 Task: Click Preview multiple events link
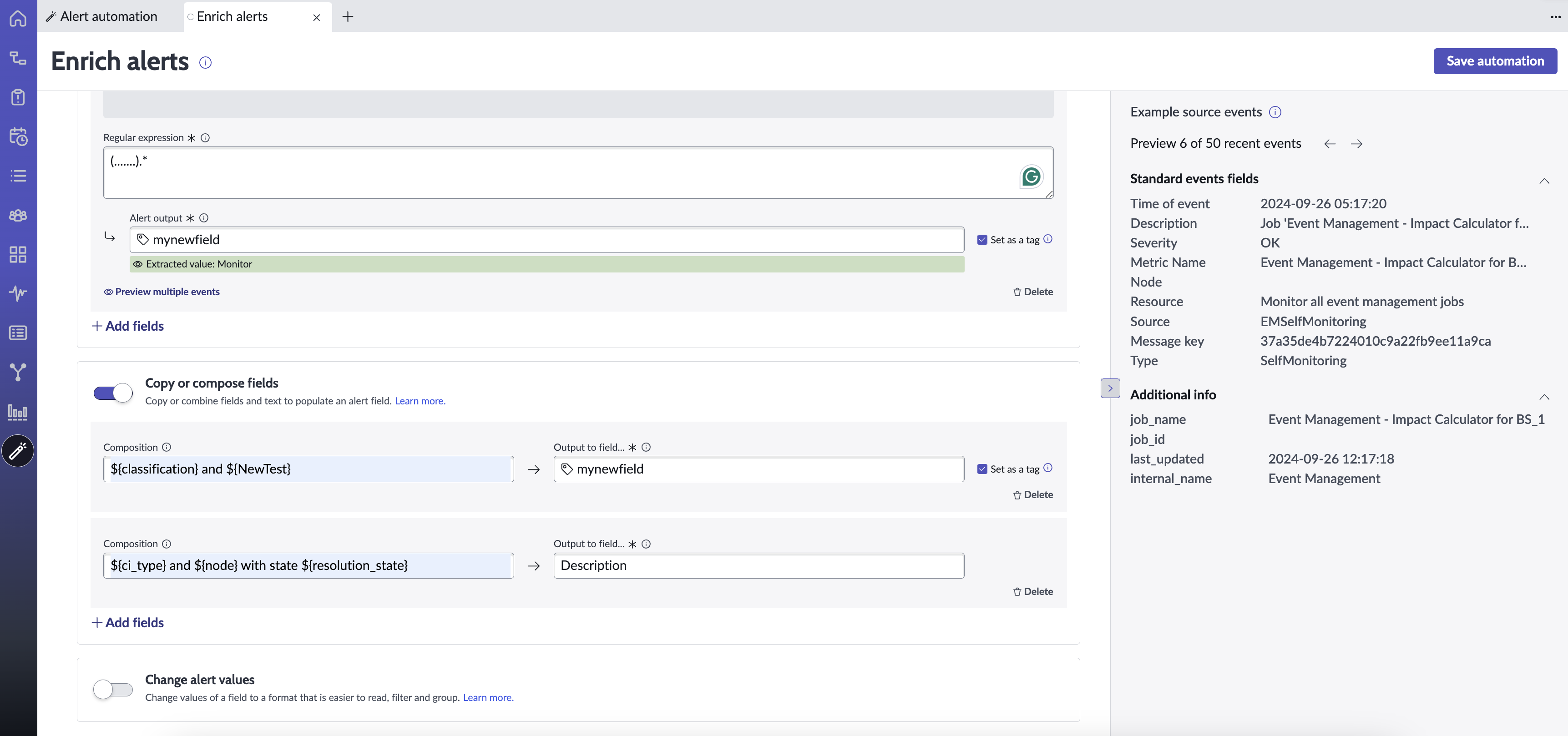(x=162, y=292)
